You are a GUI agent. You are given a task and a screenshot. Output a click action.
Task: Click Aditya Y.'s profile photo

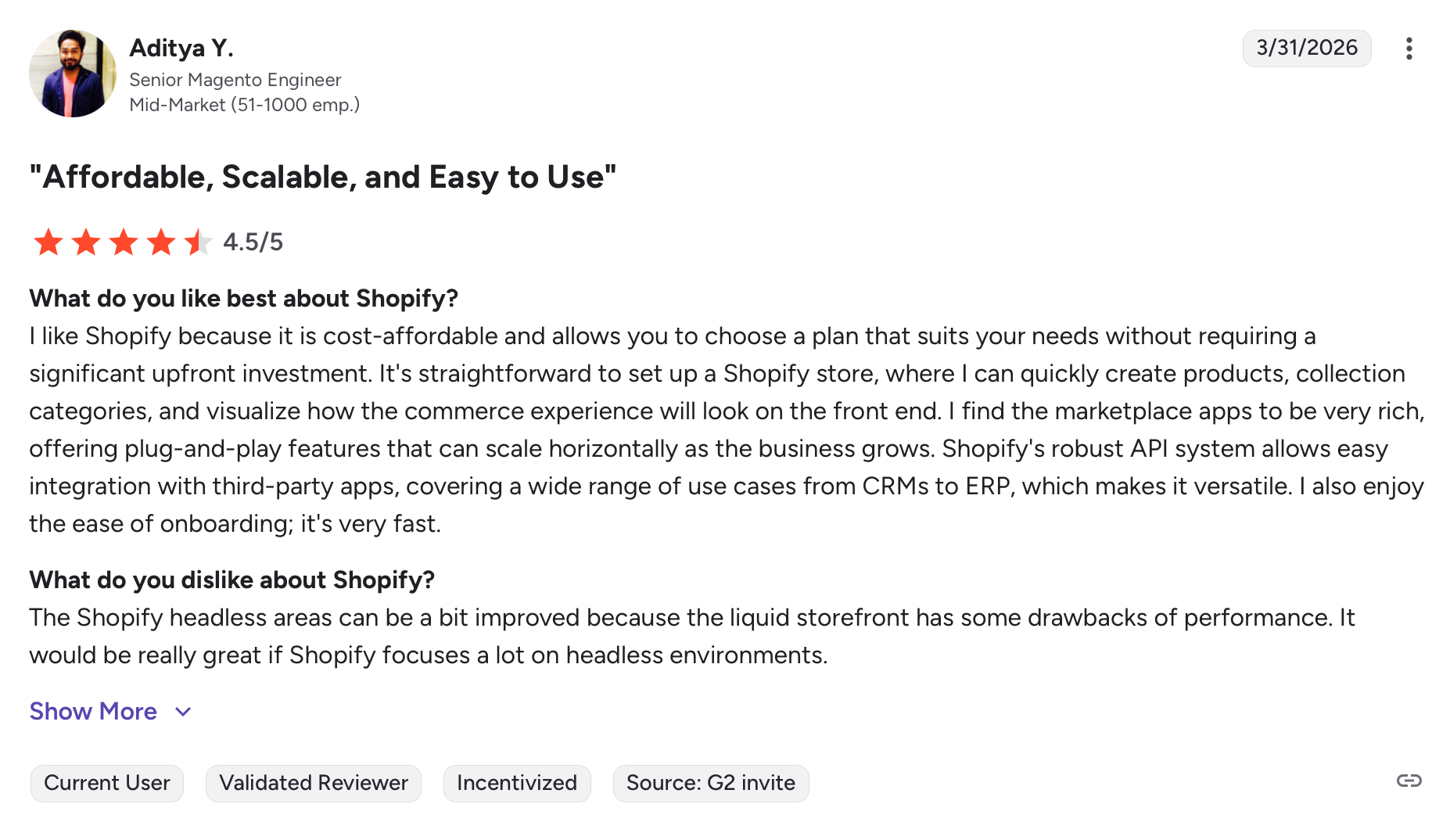pos(73,74)
